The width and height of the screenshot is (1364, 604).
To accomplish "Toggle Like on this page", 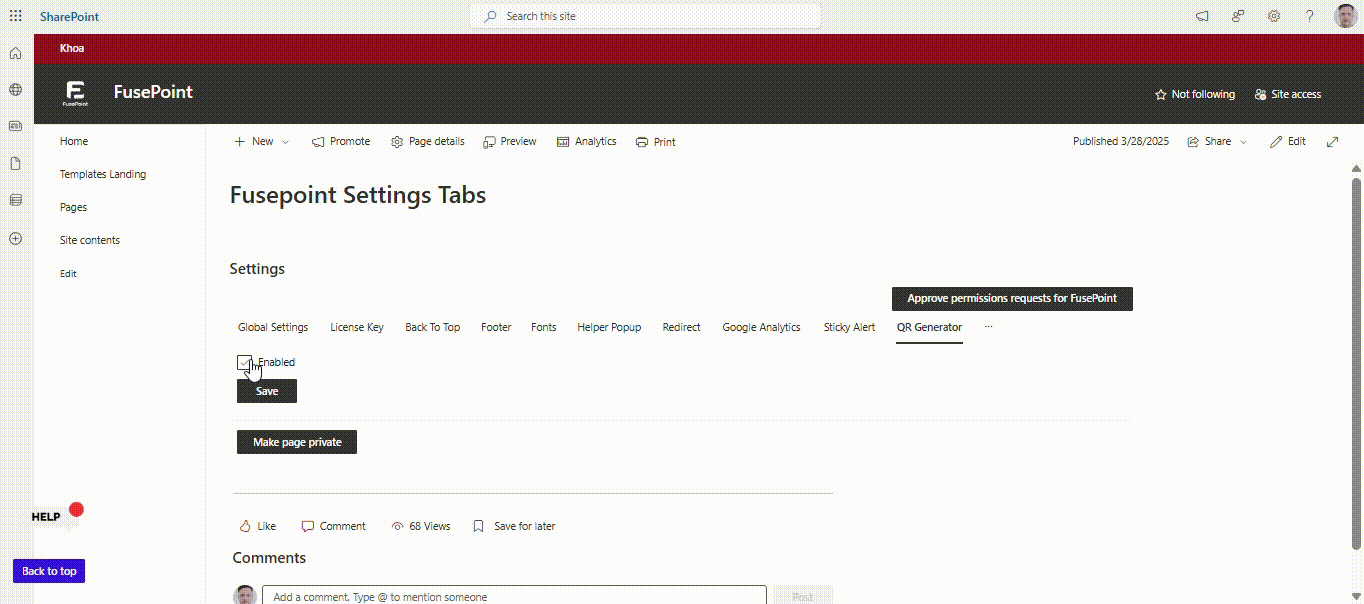I will point(257,526).
